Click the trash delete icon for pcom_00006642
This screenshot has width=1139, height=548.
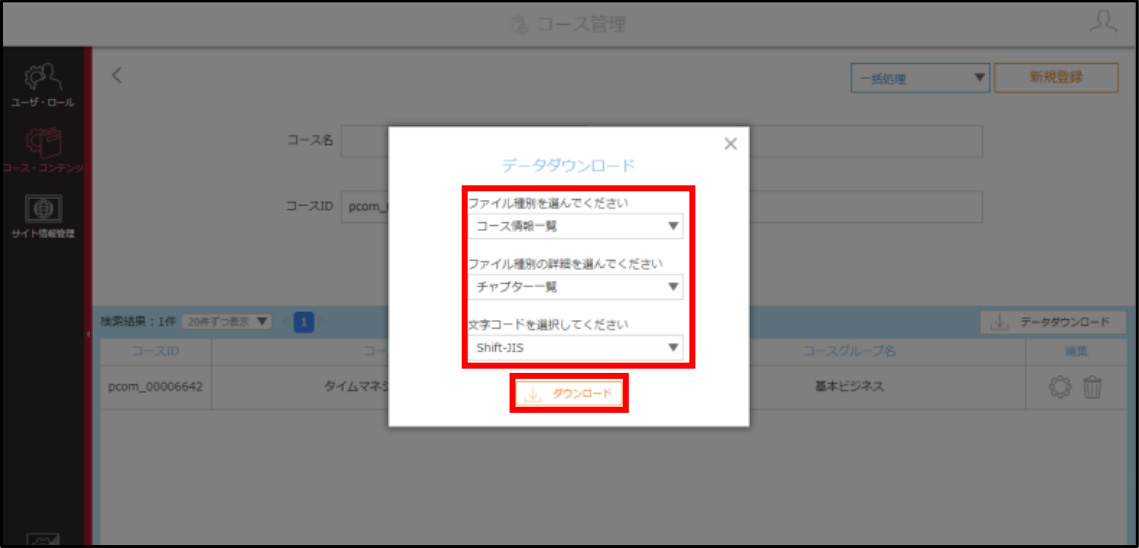(1093, 387)
